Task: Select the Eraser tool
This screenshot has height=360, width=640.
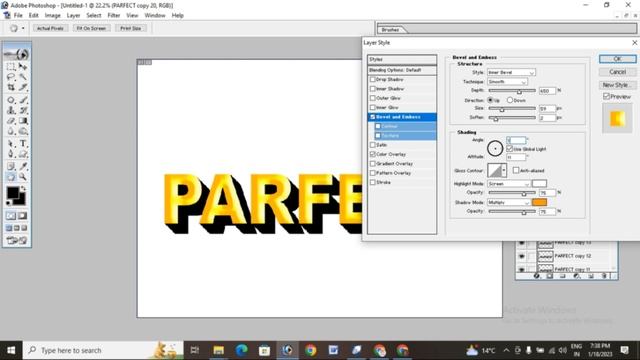Action: tap(11, 121)
